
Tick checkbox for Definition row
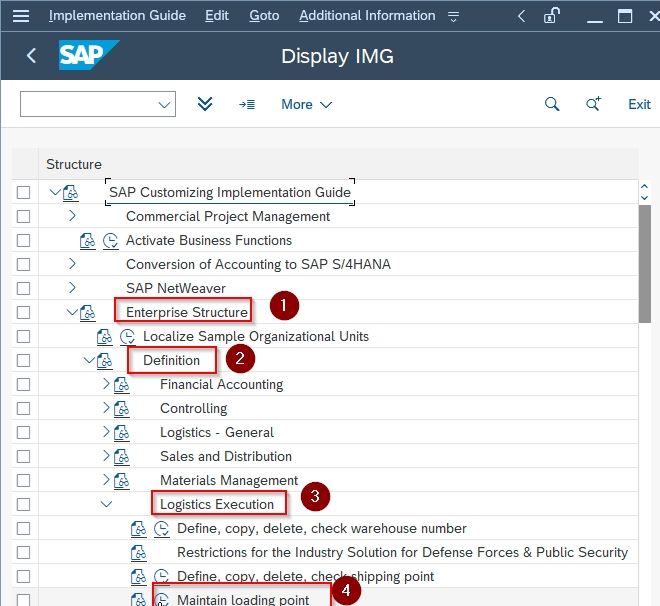click(x=24, y=361)
